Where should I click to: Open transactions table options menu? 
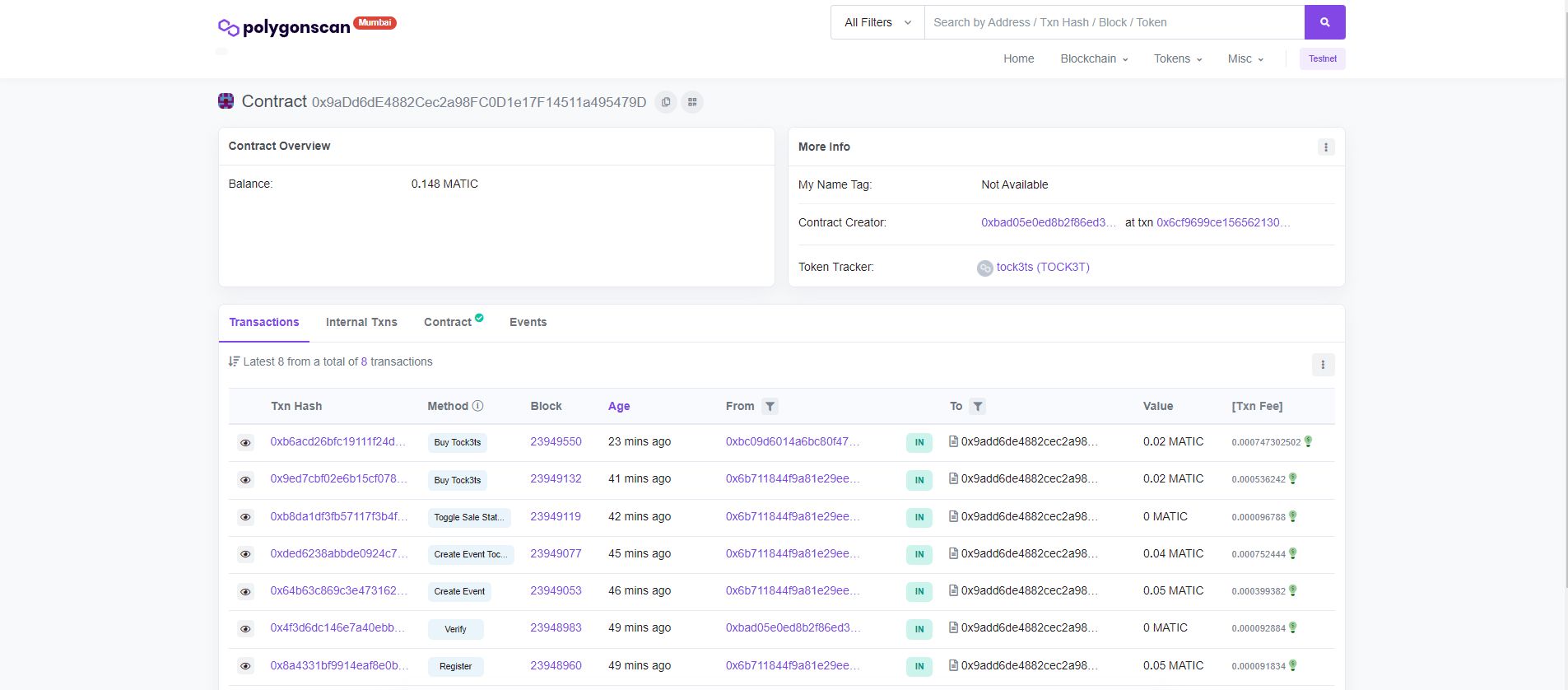[x=1323, y=365]
